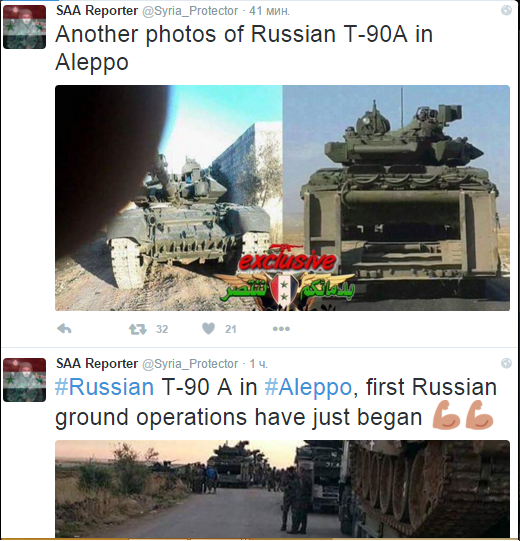Open SAA Reporter avatar on first tweet

click(x=24, y=27)
